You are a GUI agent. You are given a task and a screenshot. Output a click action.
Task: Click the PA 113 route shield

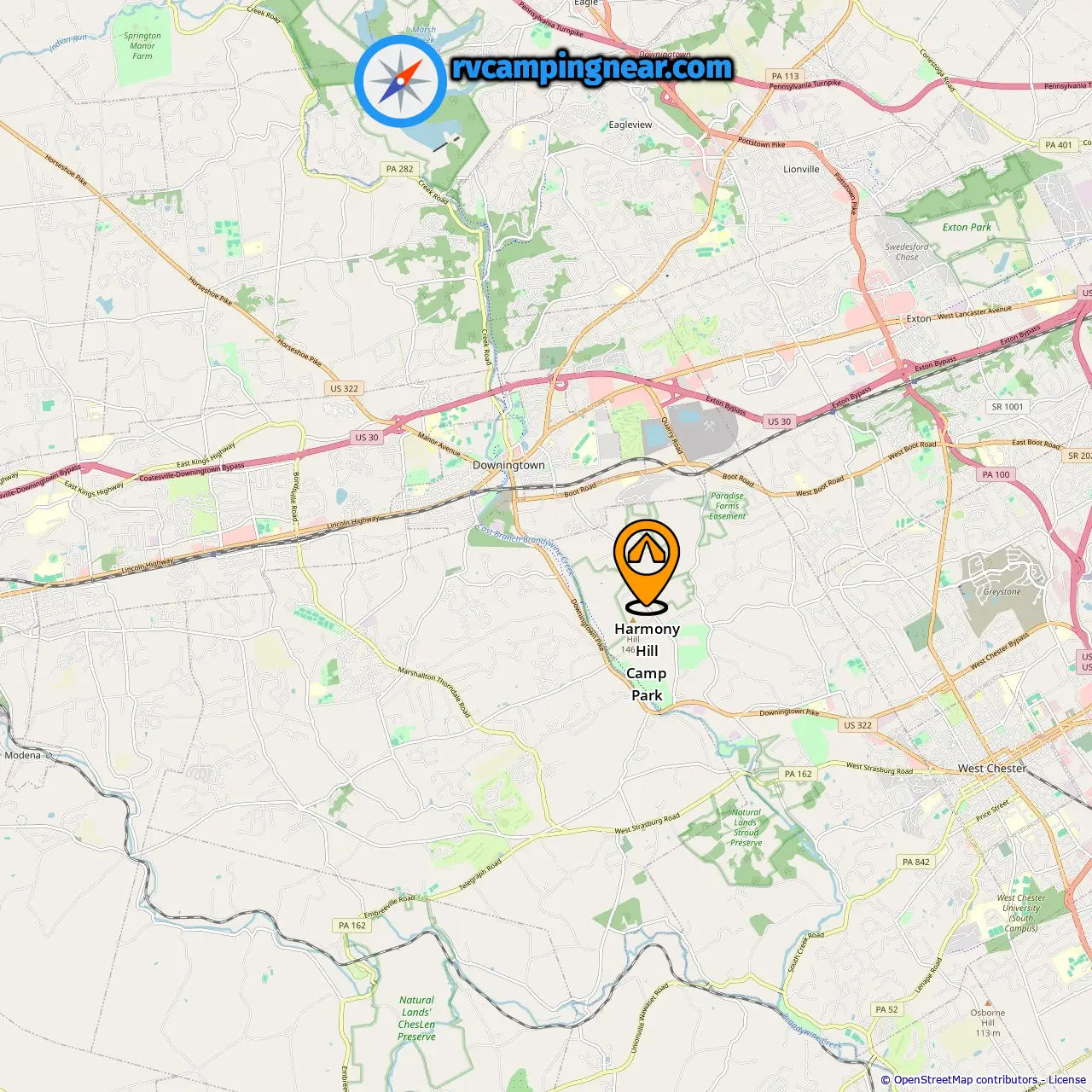click(785, 76)
